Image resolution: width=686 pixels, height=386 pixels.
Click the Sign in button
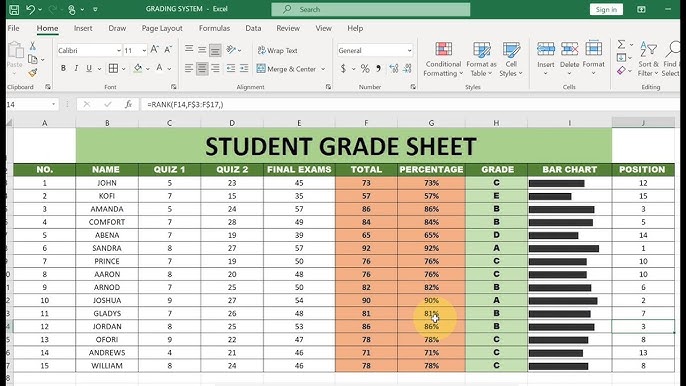(606, 10)
